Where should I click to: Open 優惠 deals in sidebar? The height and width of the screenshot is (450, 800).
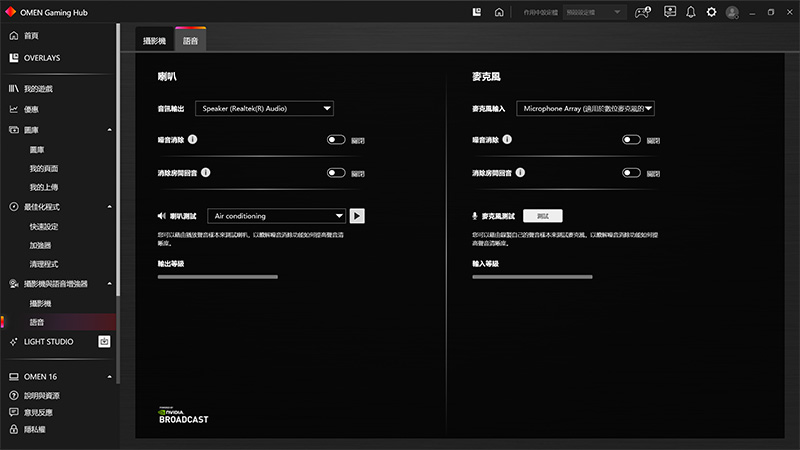tap(31, 109)
